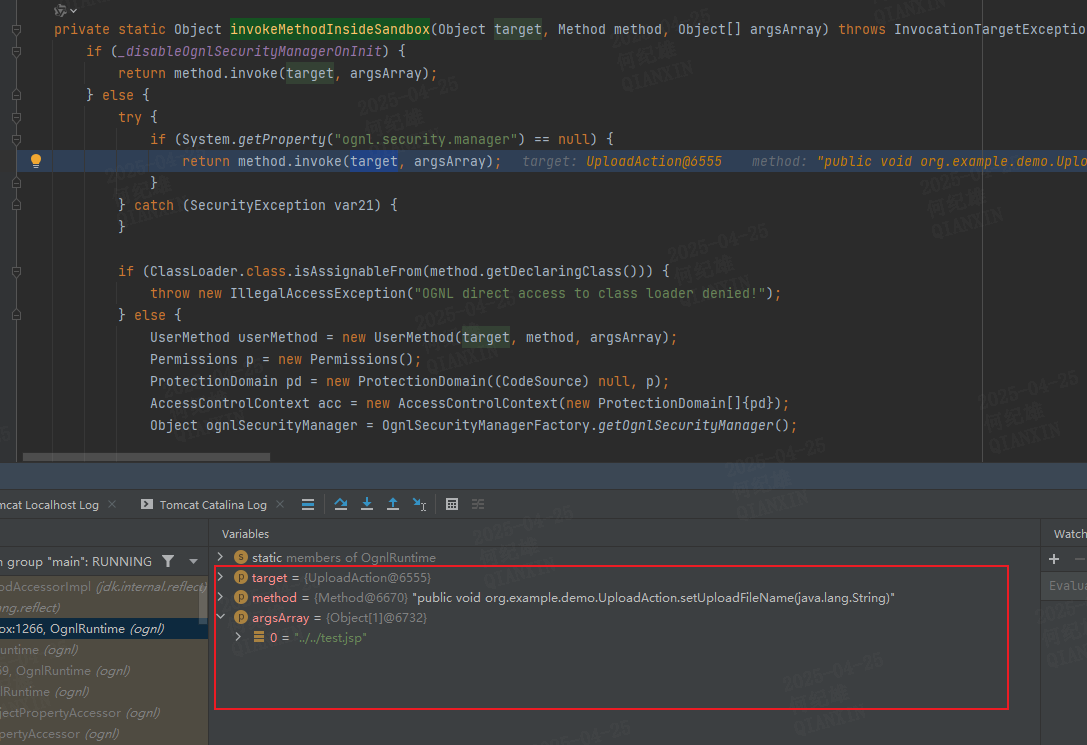Click the remove watch minus icon
Viewport: 1087px width, 745px height.
click(1079, 559)
